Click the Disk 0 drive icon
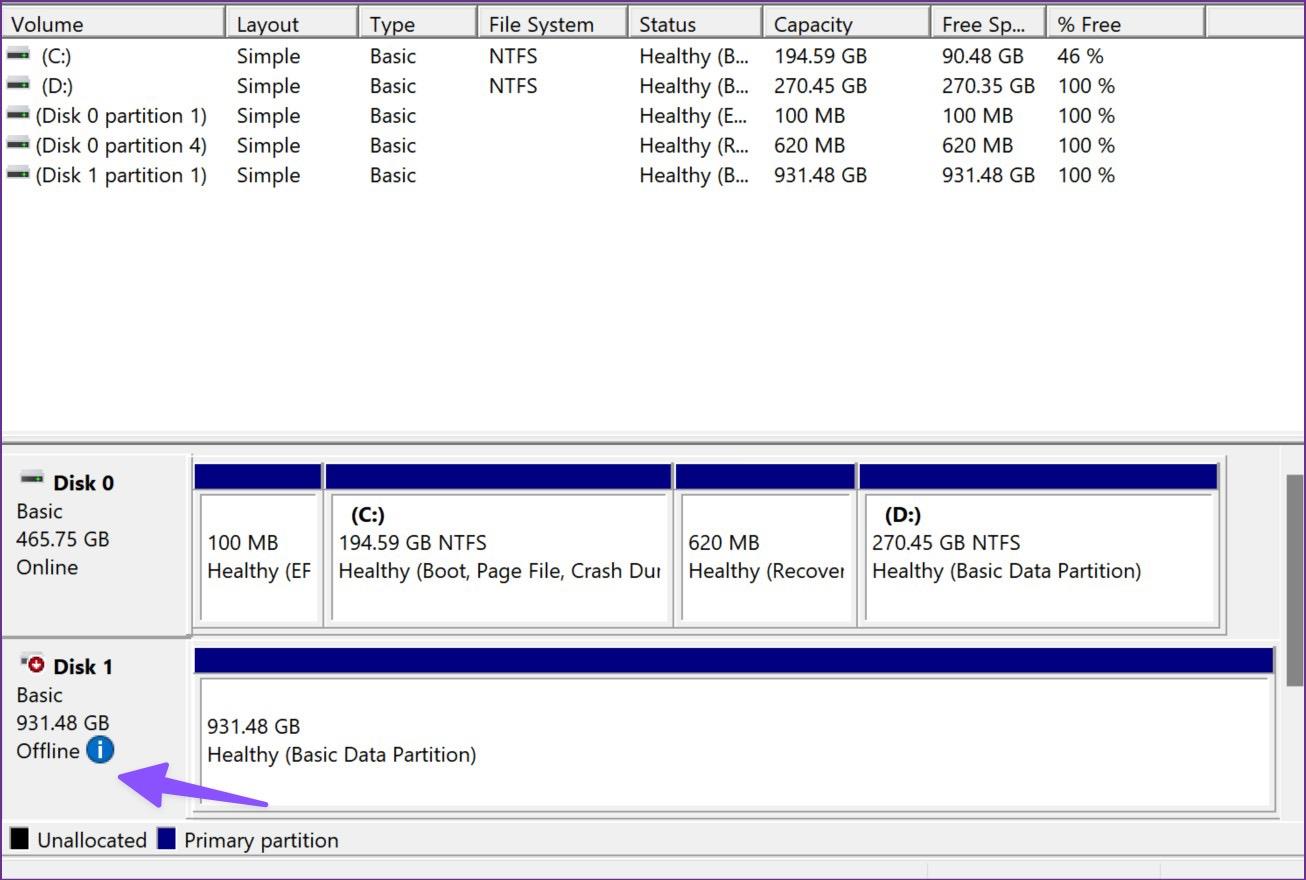Screen dimensions: 1306x880 point(31,480)
